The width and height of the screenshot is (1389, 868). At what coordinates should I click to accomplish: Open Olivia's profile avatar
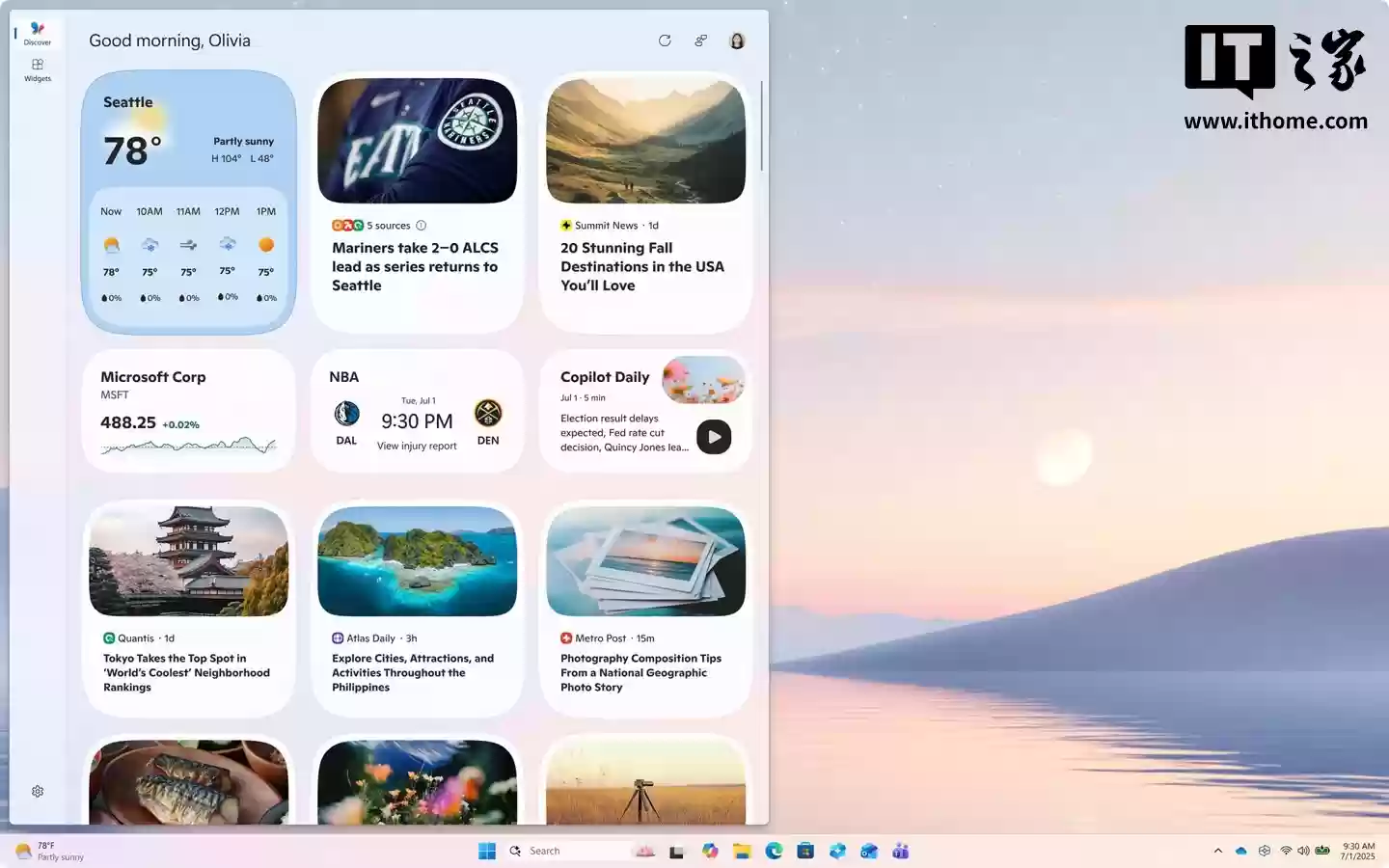[x=737, y=41]
